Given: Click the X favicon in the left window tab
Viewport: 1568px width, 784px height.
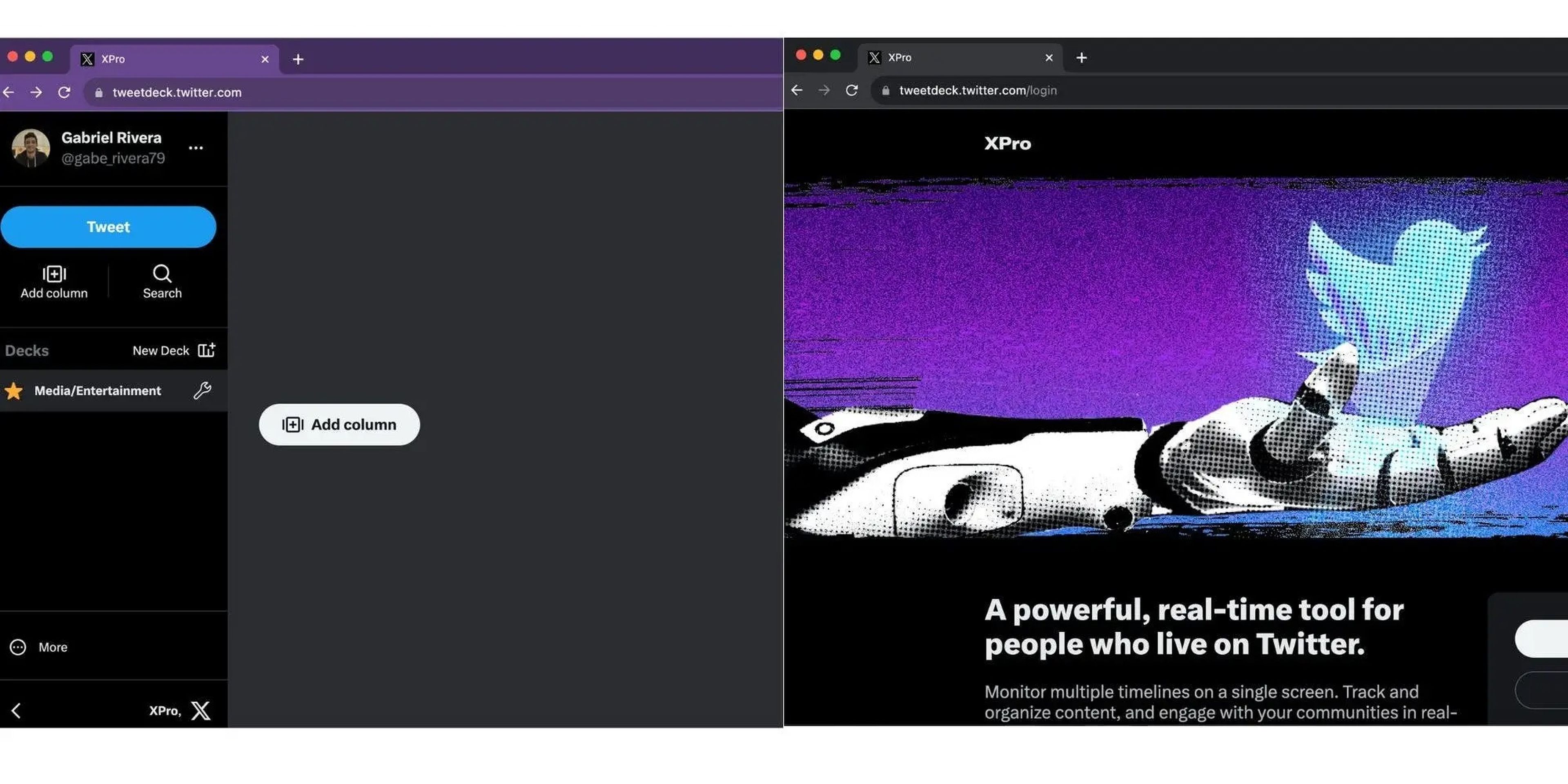Looking at the screenshot, I should coord(87,59).
